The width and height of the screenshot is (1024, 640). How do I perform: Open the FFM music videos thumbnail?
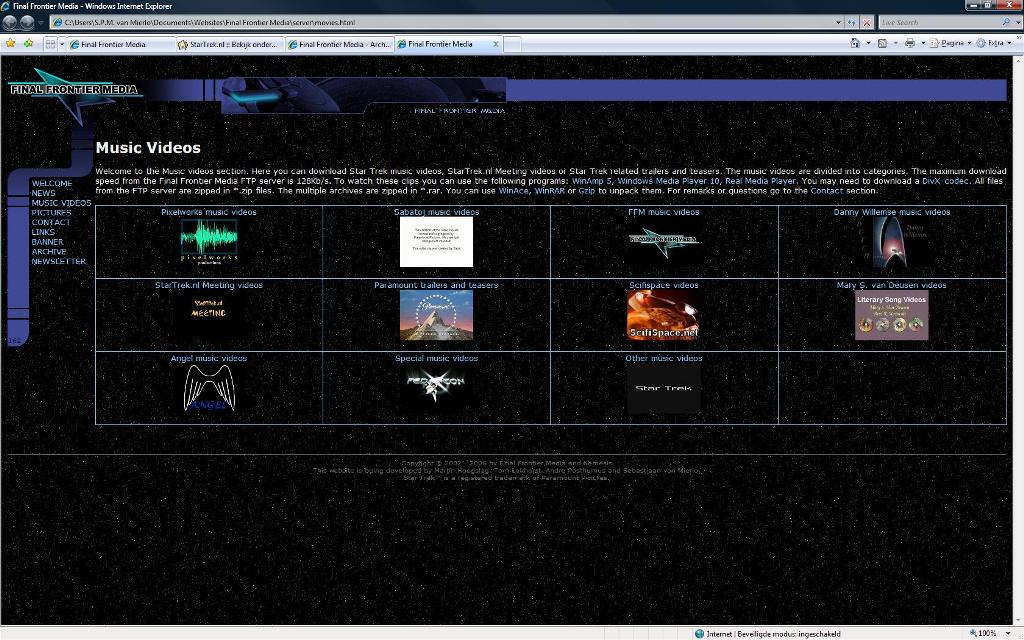[x=664, y=242]
